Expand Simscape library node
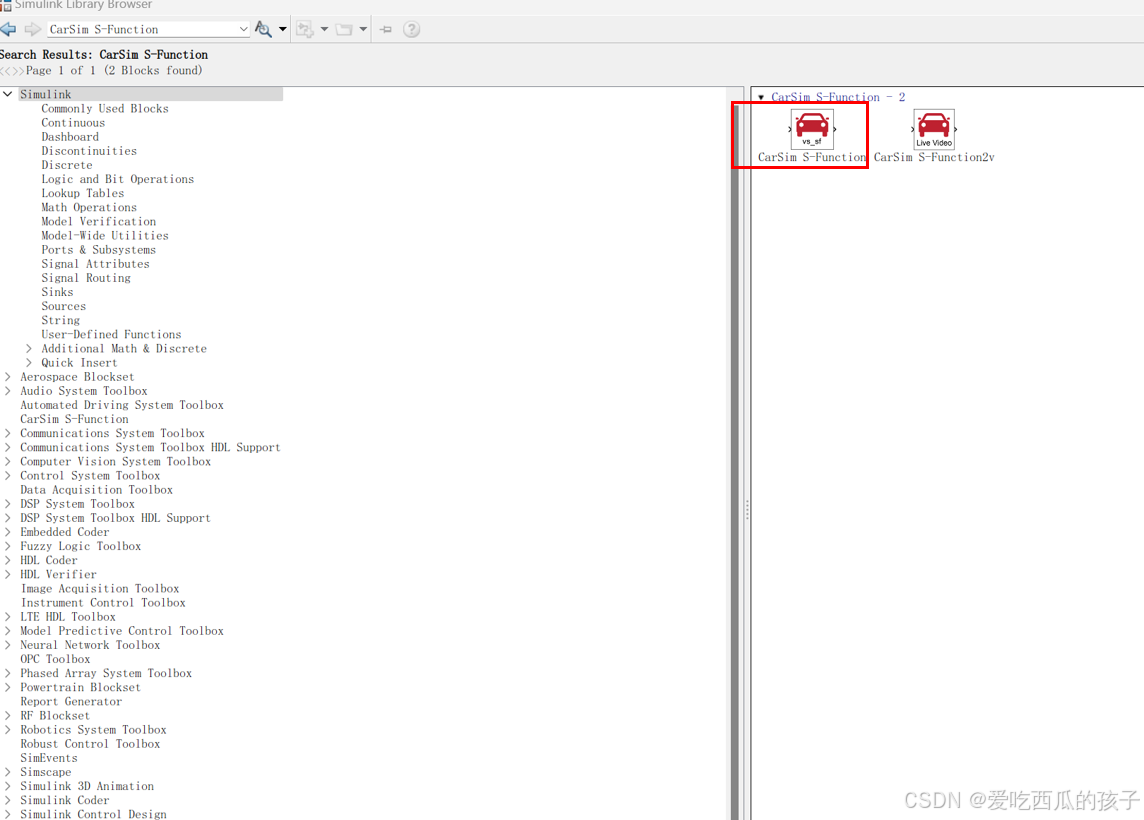The image size is (1144, 820). [8, 772]
